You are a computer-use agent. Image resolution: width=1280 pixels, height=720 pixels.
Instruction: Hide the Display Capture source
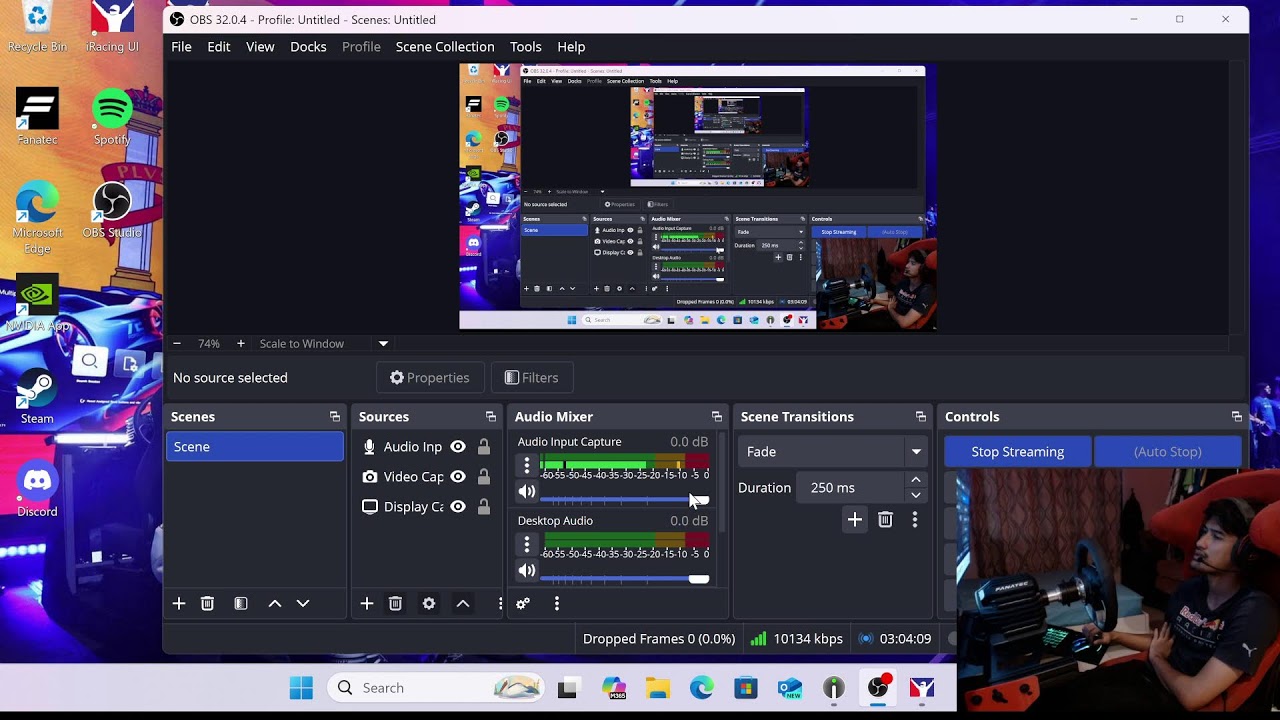click(x=458, y=507)
